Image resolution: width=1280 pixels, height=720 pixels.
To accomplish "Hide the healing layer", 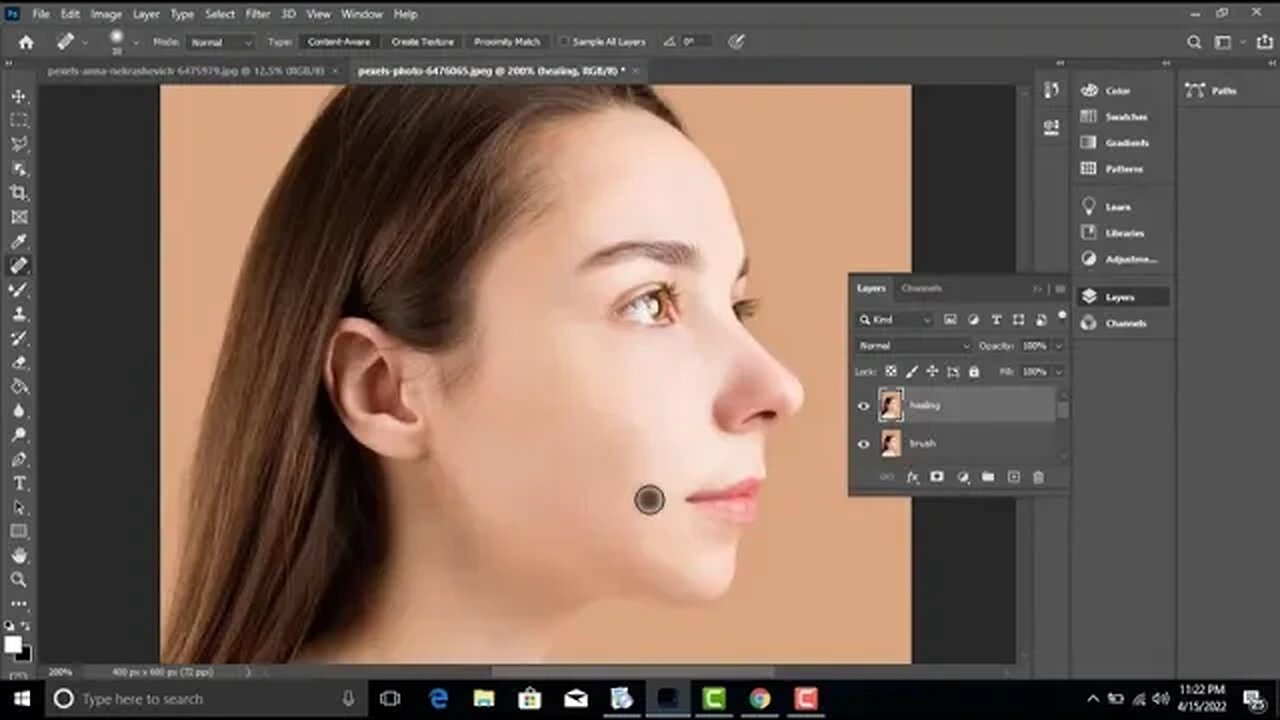I will pyautogui.click(x=864, y=406).
